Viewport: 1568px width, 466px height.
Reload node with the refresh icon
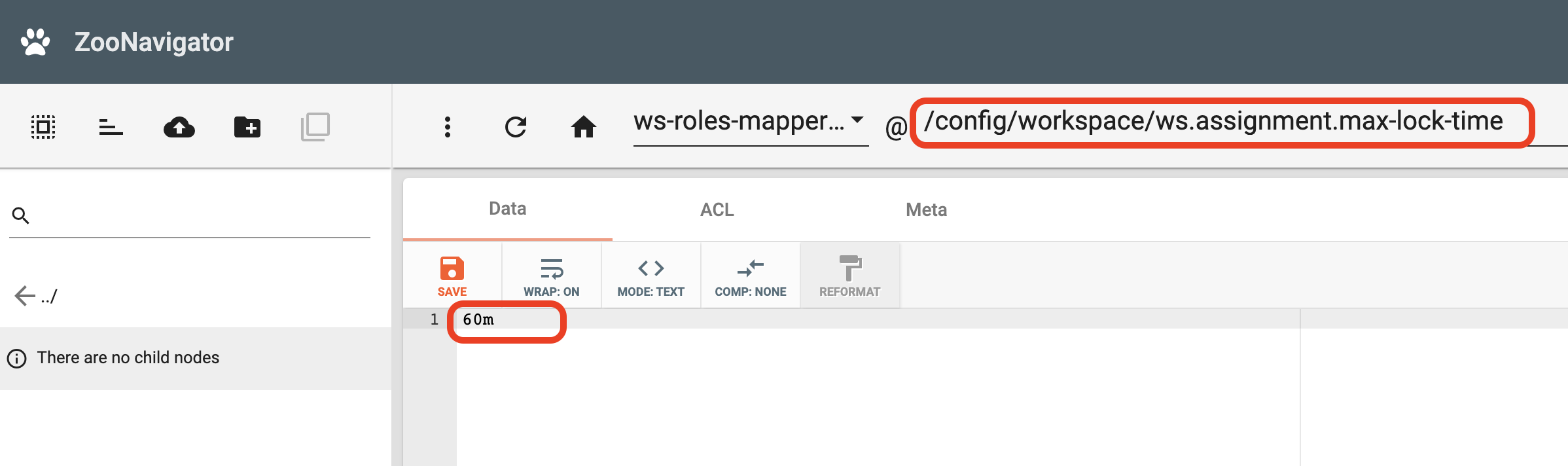(516, 126)
